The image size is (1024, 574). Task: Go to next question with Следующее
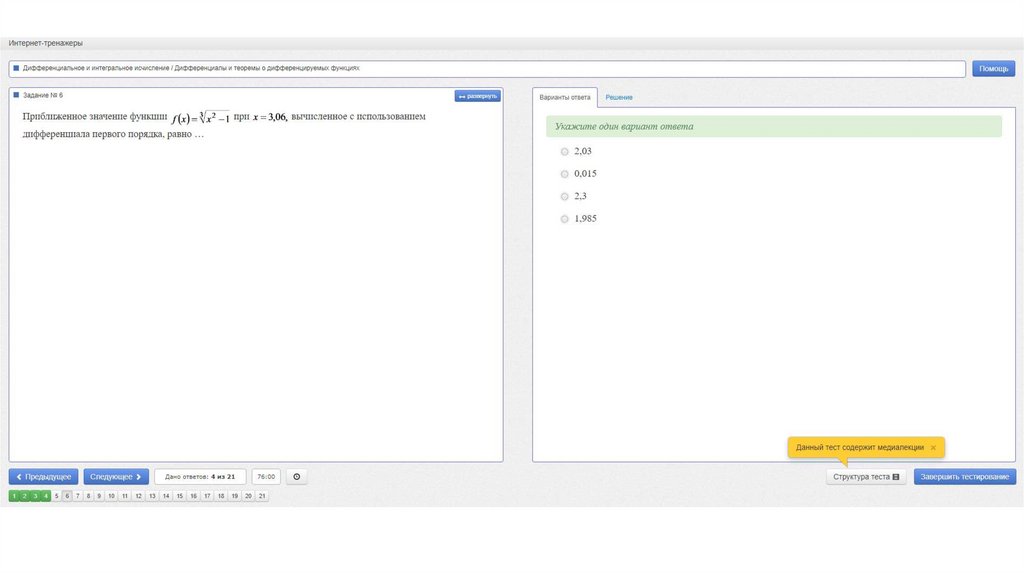116,477
